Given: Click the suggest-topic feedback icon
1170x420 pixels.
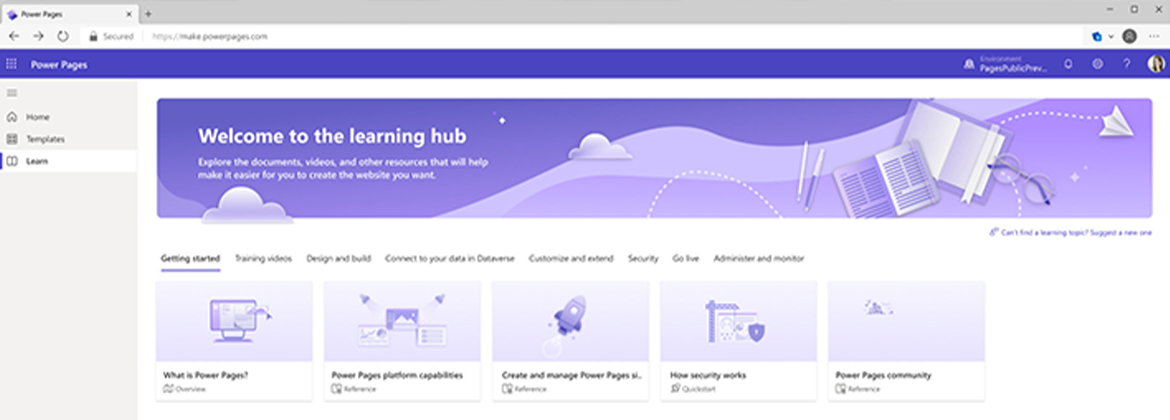Looking at the screenshot, I should pos(994,232).
